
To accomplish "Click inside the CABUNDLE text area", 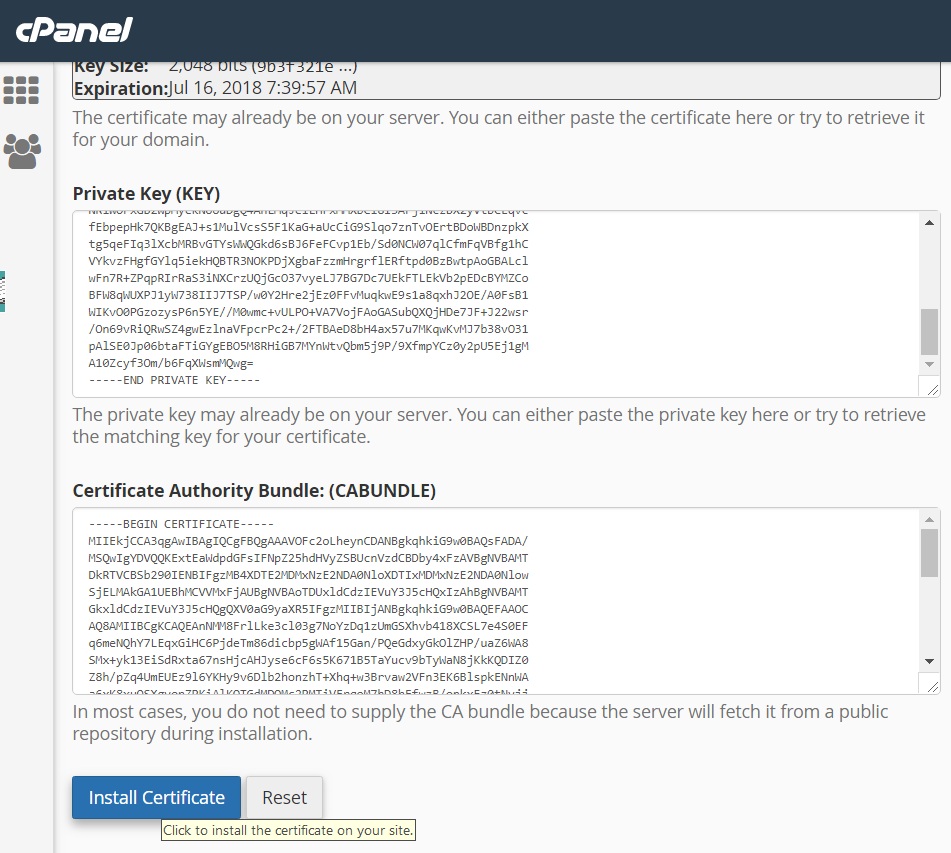I will point(496,601).
